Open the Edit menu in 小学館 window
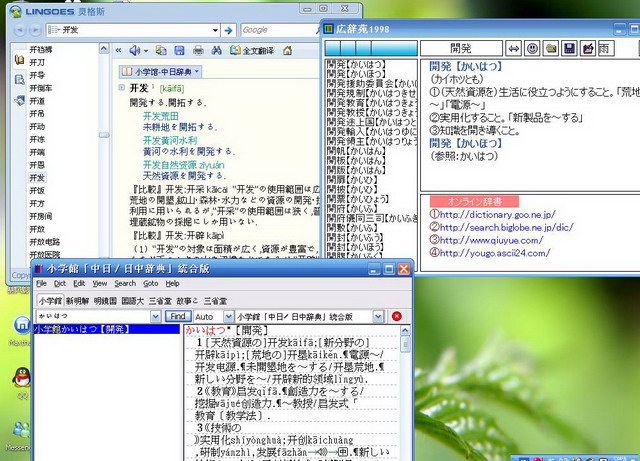 pos(79,283)
